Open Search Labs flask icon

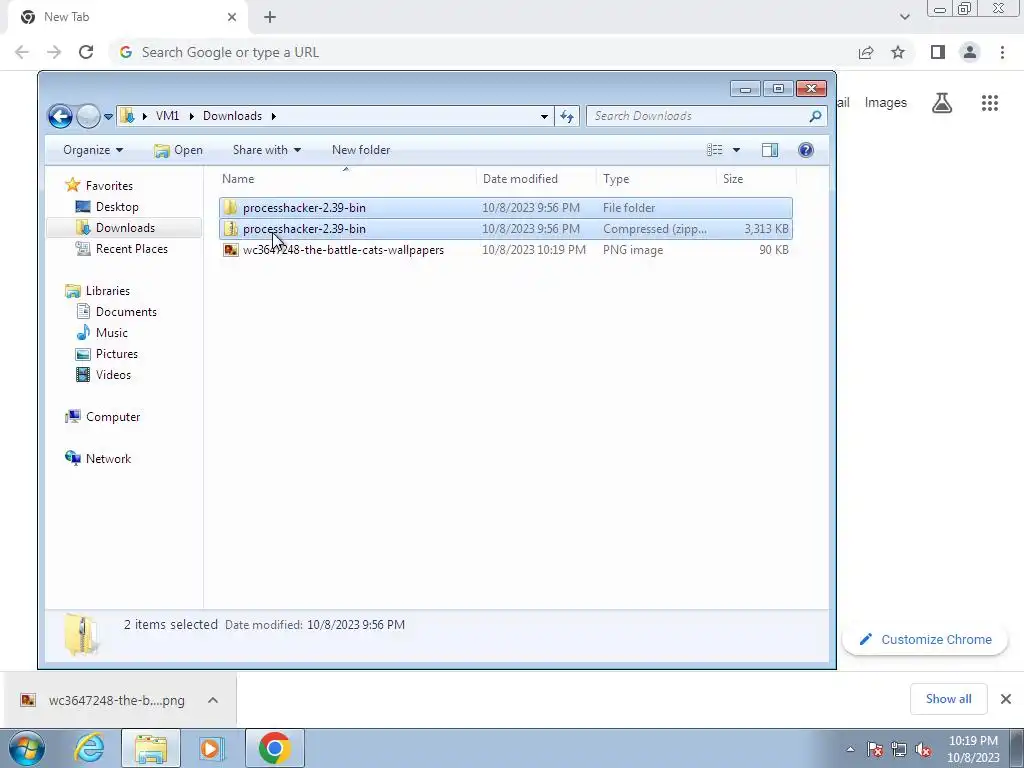point(942,103)
